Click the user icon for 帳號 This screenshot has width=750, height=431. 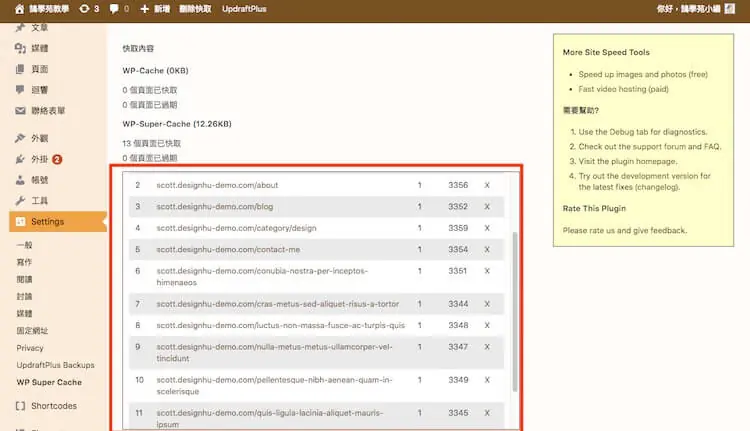point(20,180)
